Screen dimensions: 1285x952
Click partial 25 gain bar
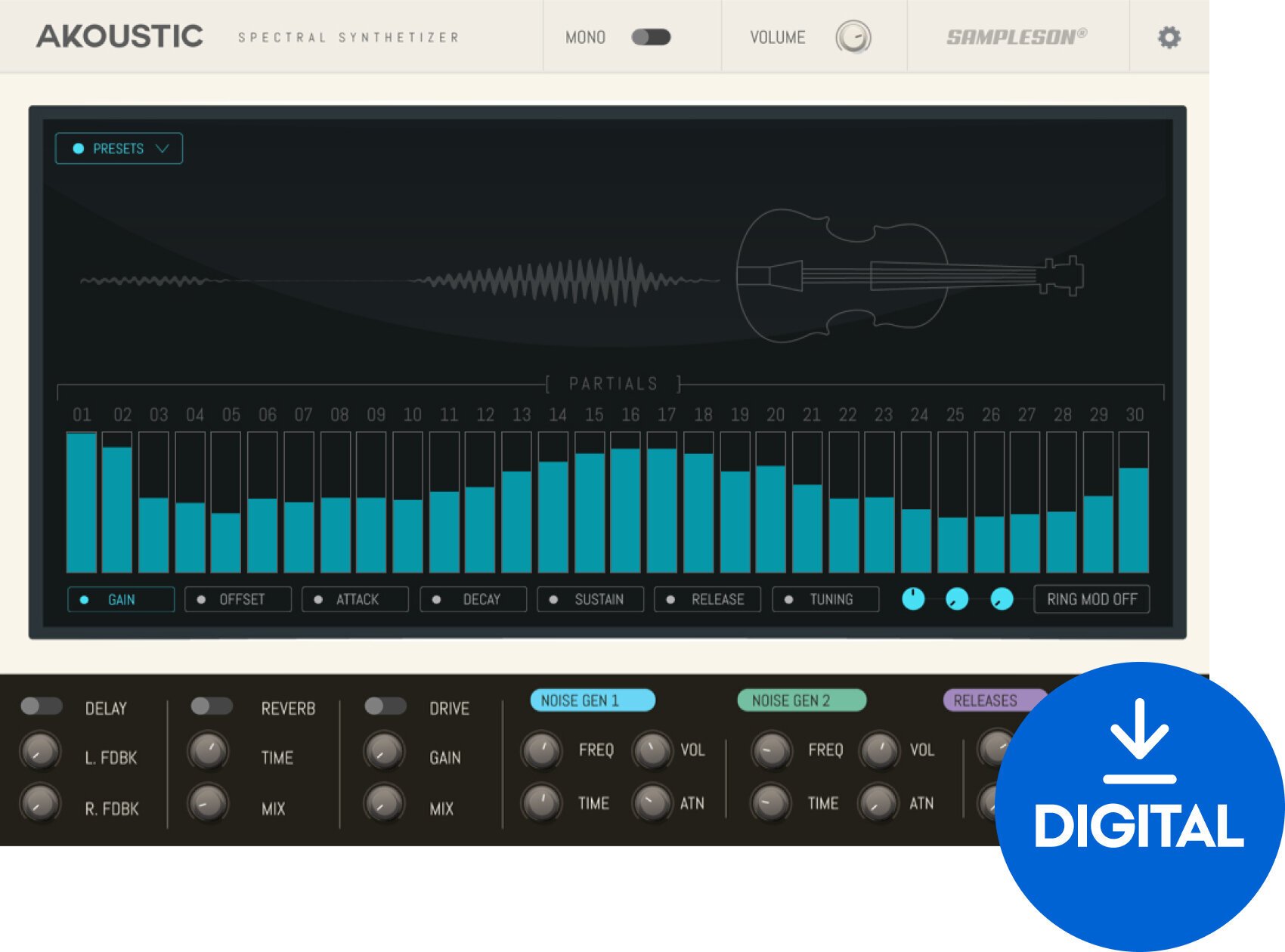[x=952, y=502]
